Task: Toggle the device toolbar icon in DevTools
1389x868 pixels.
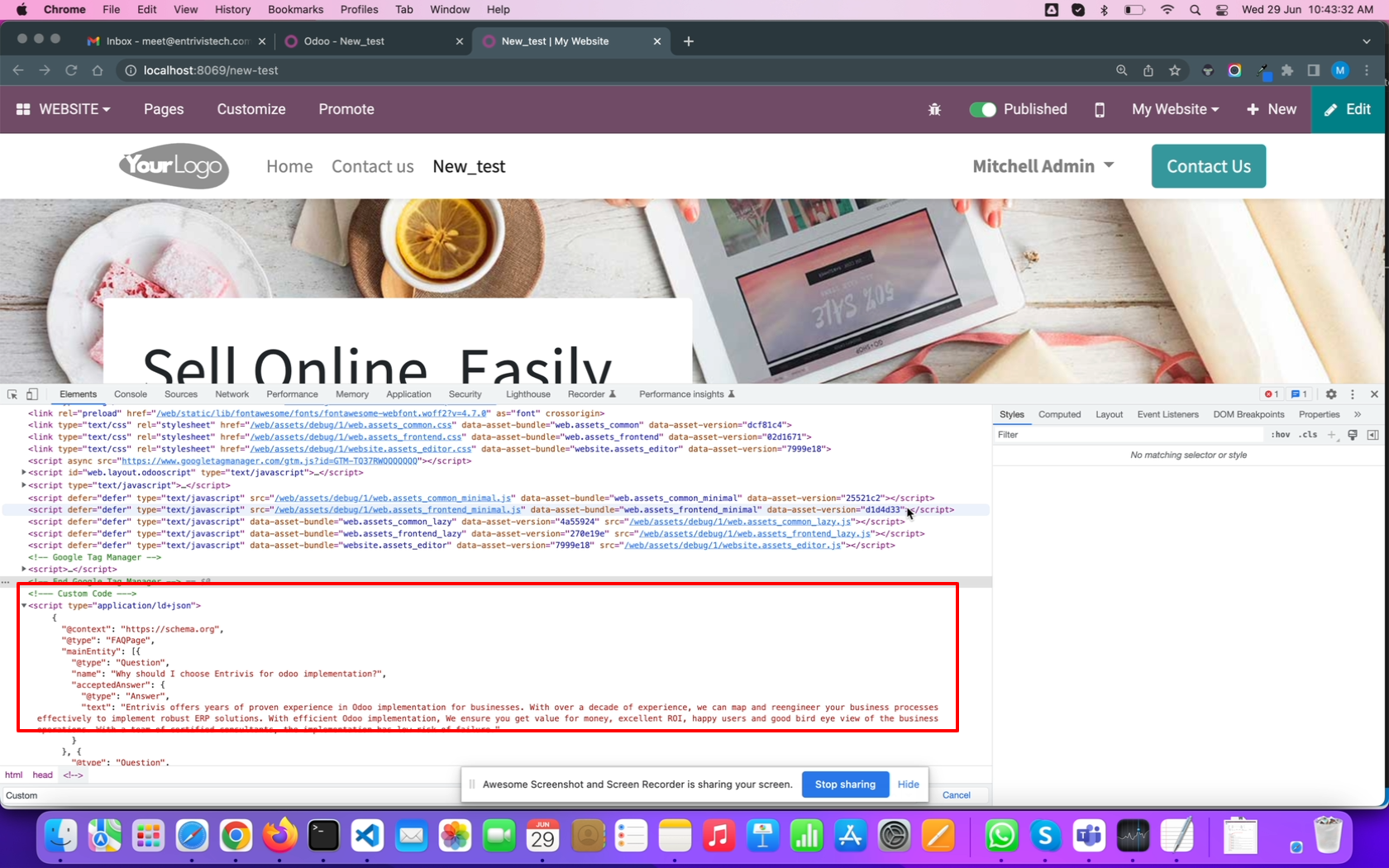Action: (32, 394)
